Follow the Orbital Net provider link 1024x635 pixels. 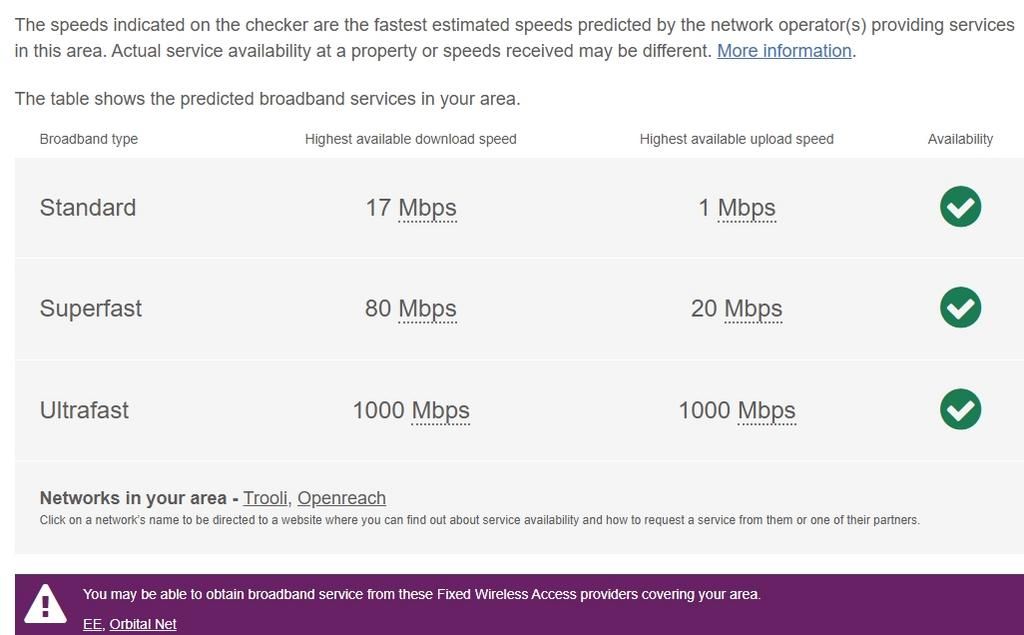click(x=143, y=624)
